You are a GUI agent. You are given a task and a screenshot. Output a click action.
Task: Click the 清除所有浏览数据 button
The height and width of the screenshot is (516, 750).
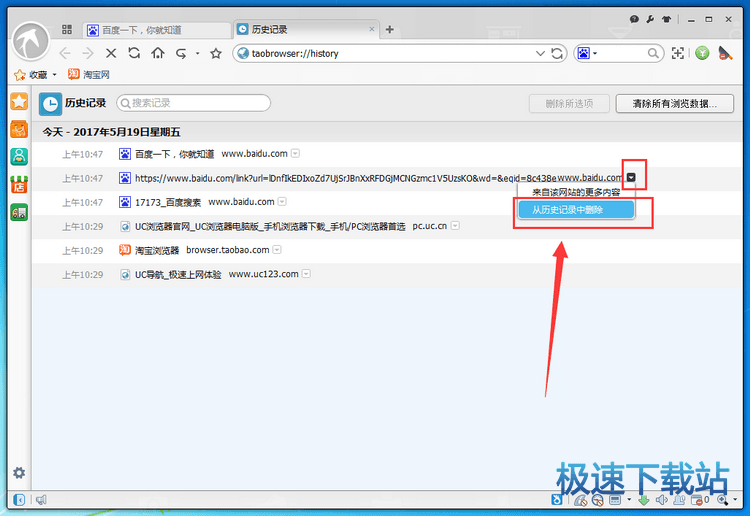pyautogui.click(x=674, y=103)
